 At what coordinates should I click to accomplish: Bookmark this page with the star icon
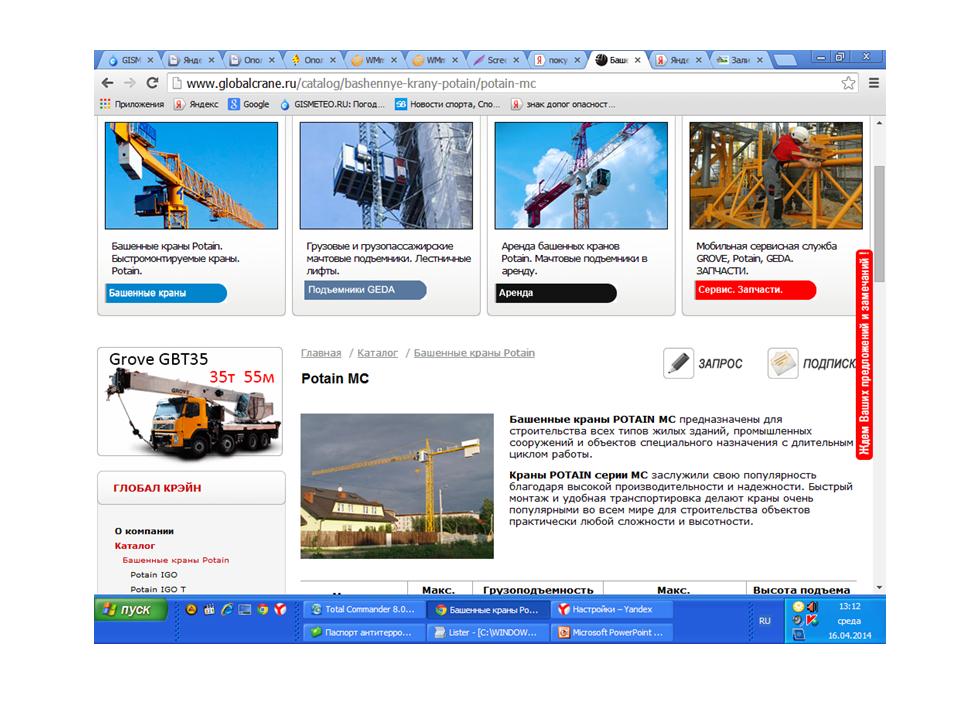(x=848, y=83)
